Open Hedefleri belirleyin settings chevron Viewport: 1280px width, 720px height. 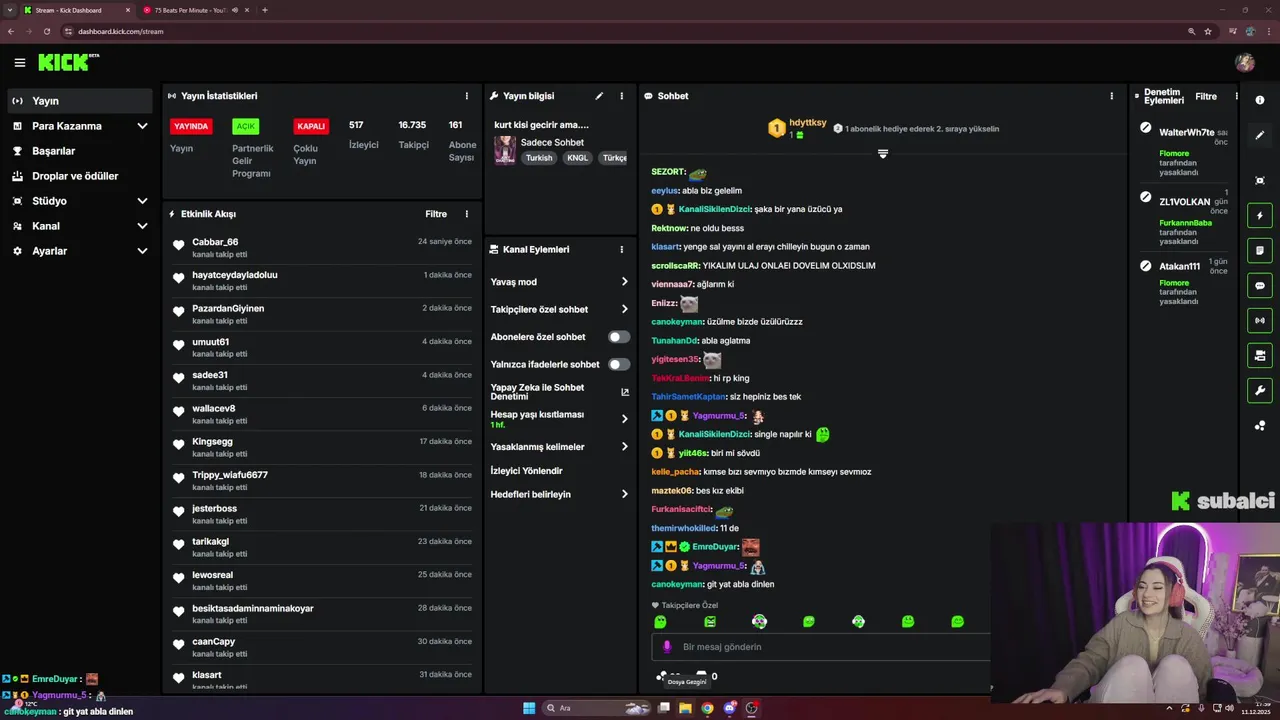(624, 494)
